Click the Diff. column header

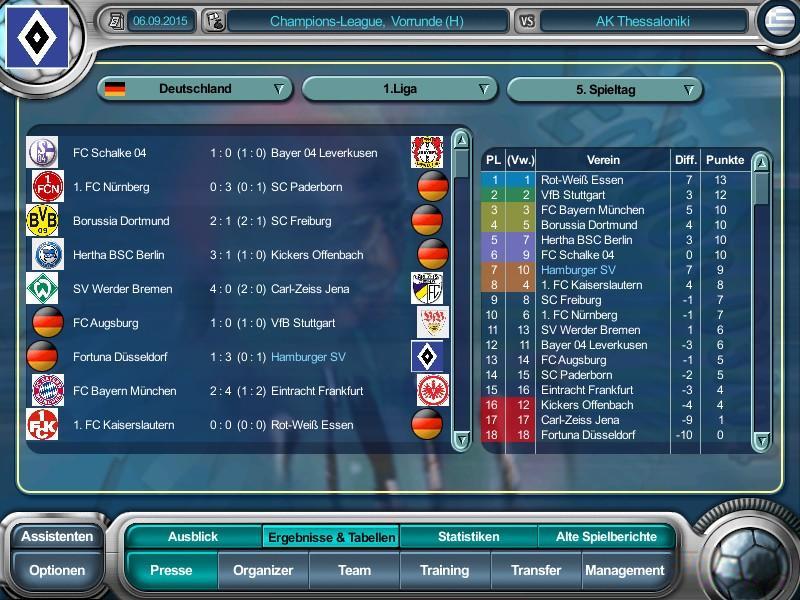pos(686,160)
